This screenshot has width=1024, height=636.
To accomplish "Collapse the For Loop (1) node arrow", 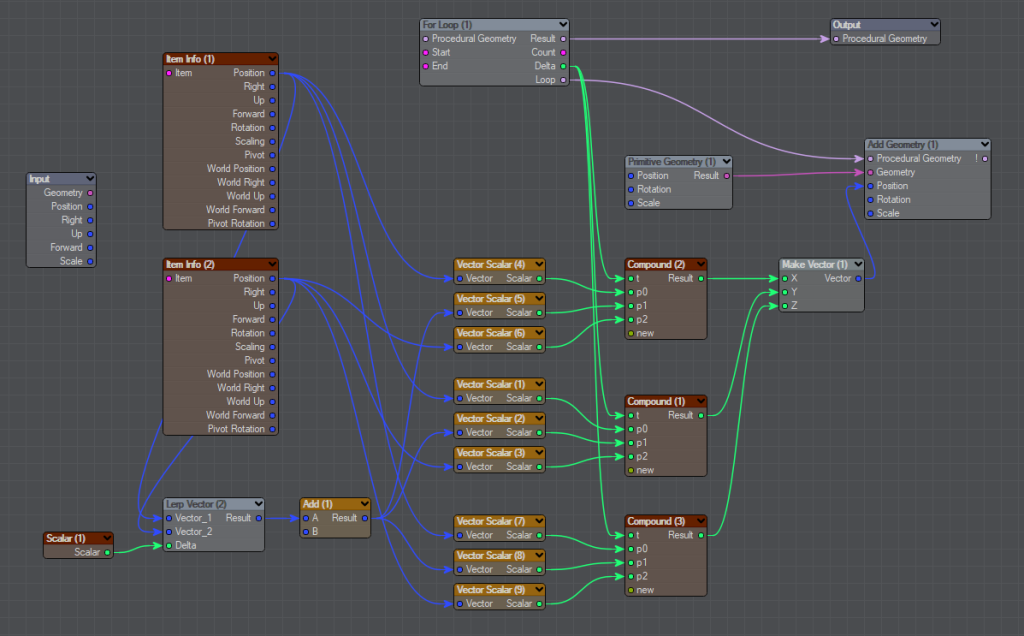I will (562, 25).
